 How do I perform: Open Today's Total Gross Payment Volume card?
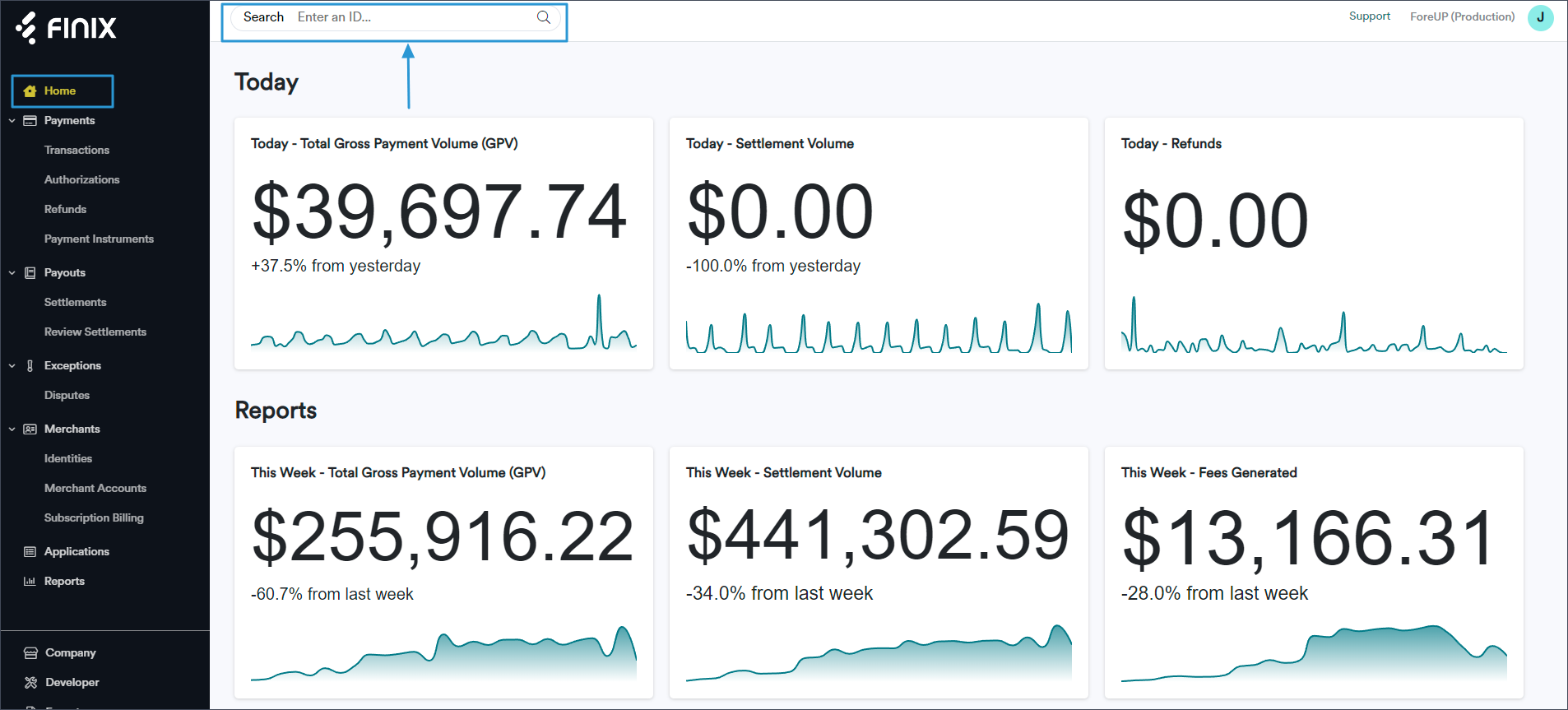click(x=443, y=244)
